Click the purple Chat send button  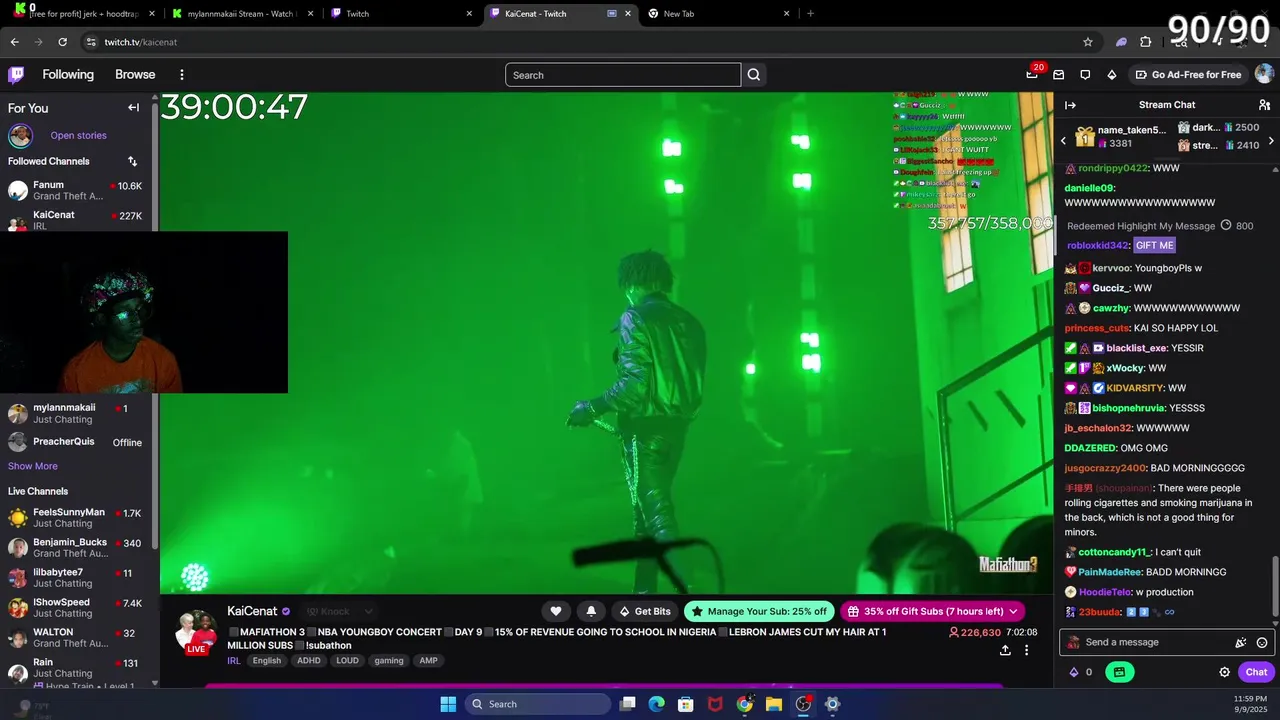(x=1256, y=672)
